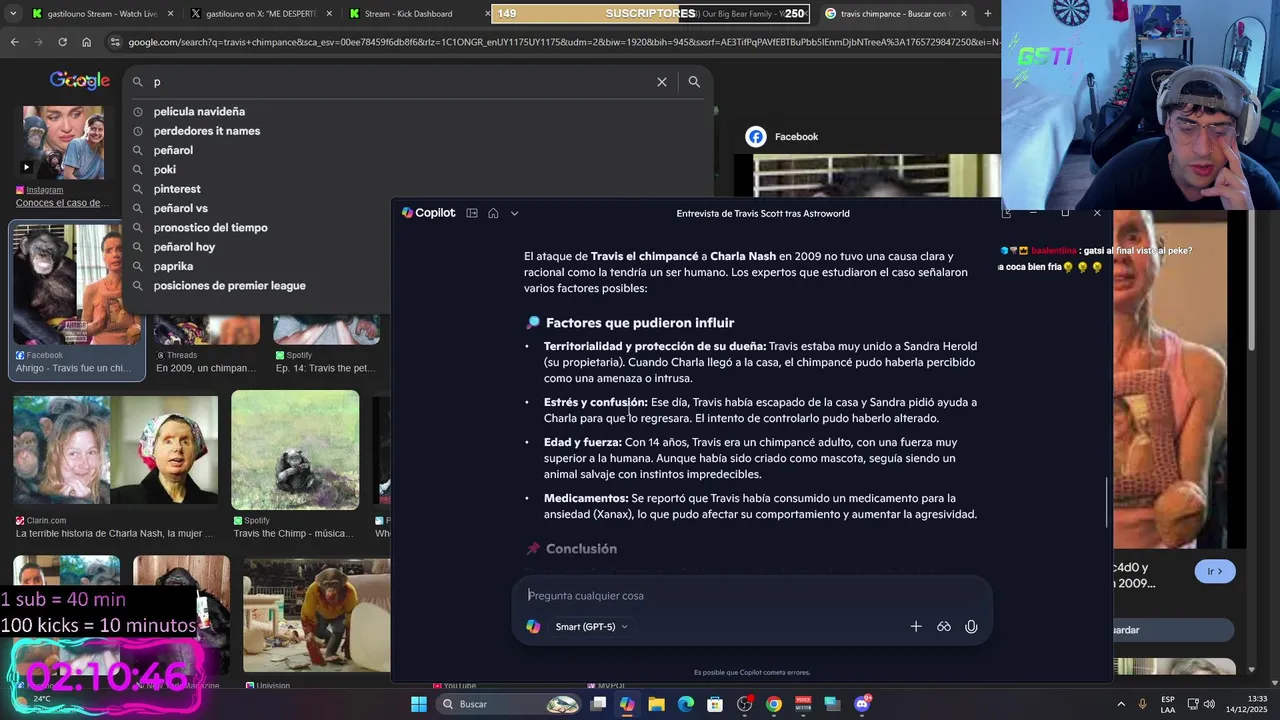
Task: Start voice input with Copilot microphone
Action: [971, 627]
